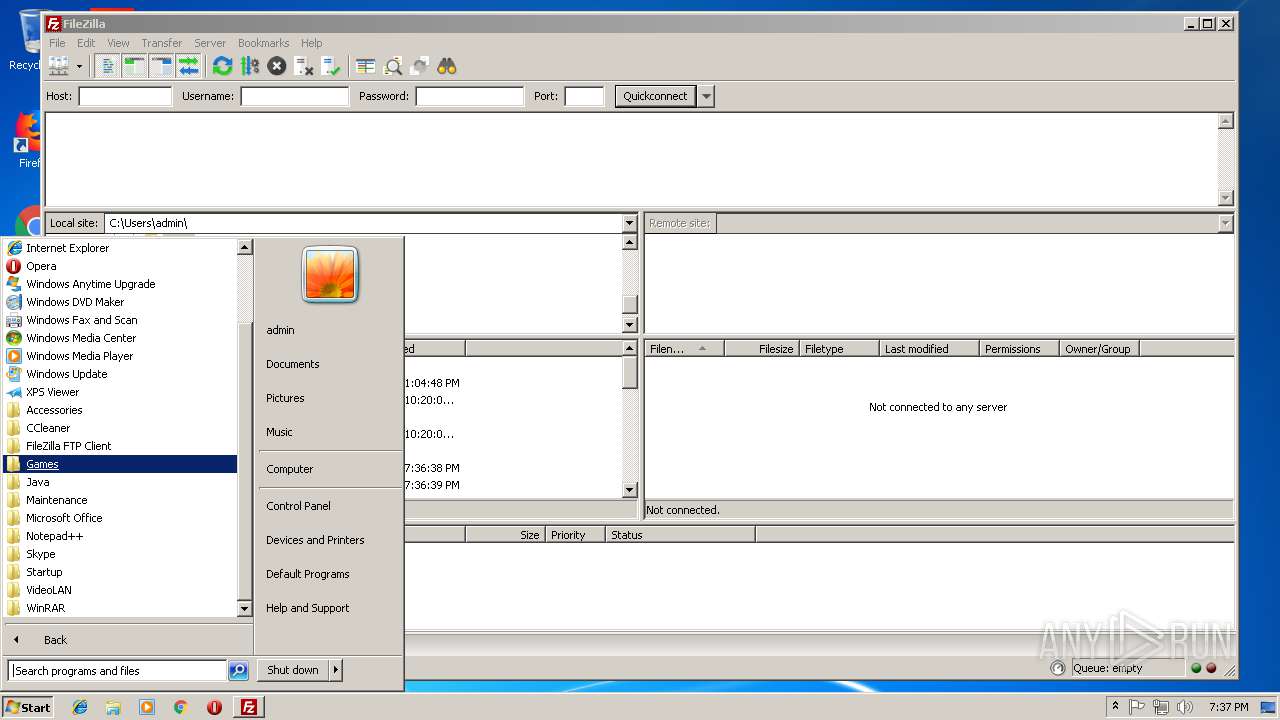Open Windows Media Player entry
Image resolution: width=1280 pixels, height=720 pixels.
pos(121,356)
